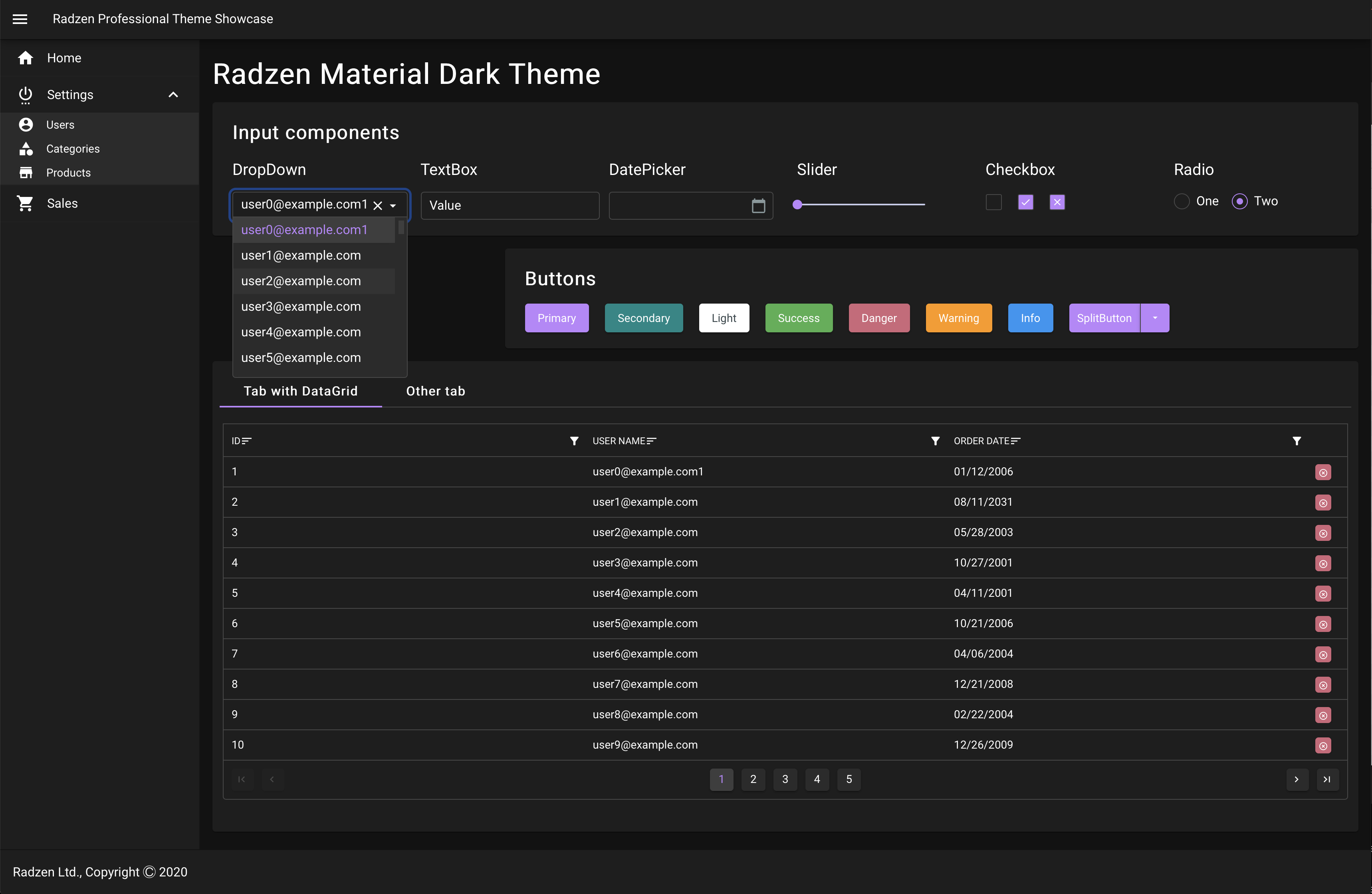Image resolution: width=1372 pixels, height=894 pixels.
Task: Clear the selected dropdown value
Action: (x=378, y=206)
